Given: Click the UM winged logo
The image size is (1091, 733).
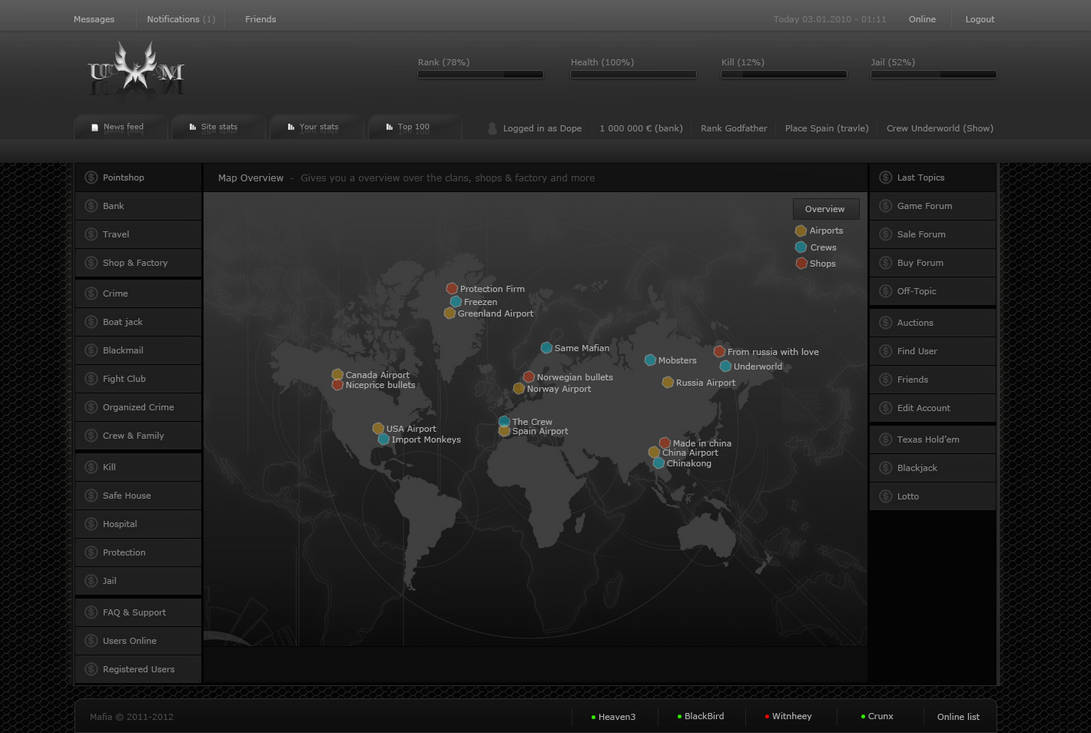Looking at the screenshot, I should (x=135, y=70).
